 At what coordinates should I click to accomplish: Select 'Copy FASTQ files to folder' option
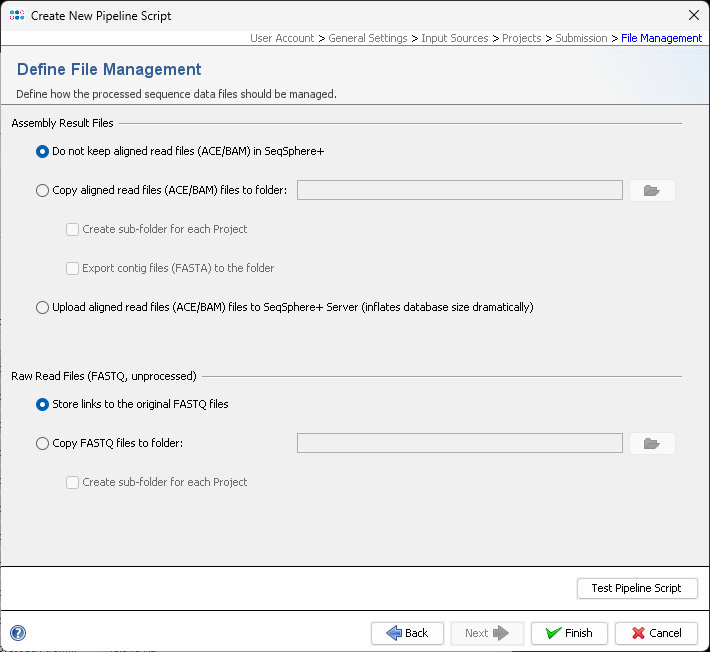point(42,444)
